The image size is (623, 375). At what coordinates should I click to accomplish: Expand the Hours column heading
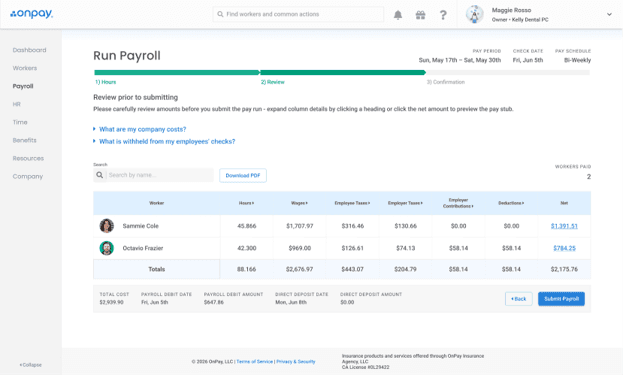point(246,203)
